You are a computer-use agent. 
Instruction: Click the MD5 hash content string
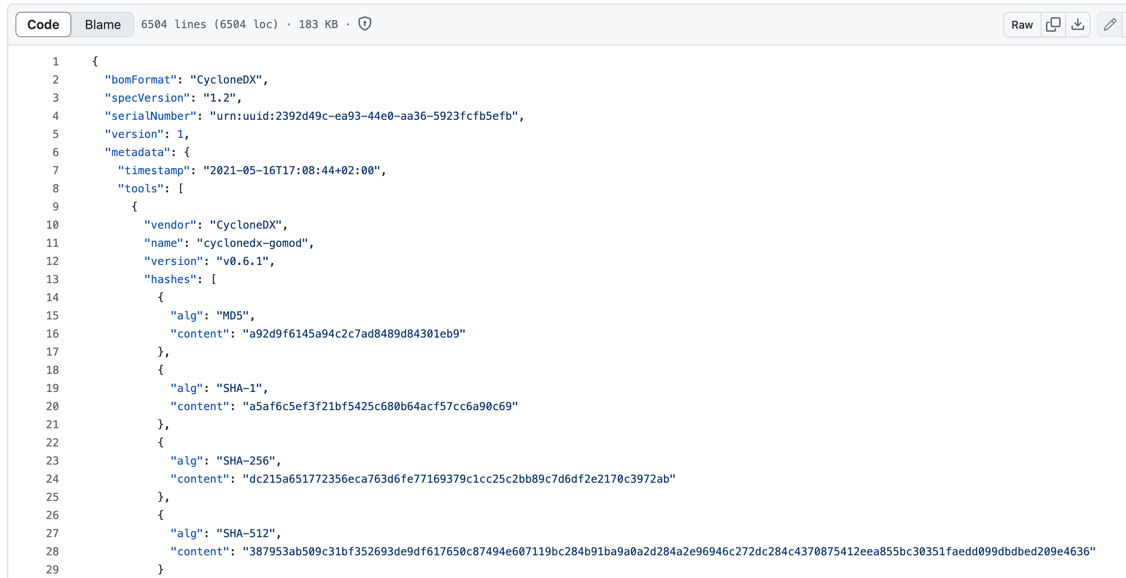[353, 334]
